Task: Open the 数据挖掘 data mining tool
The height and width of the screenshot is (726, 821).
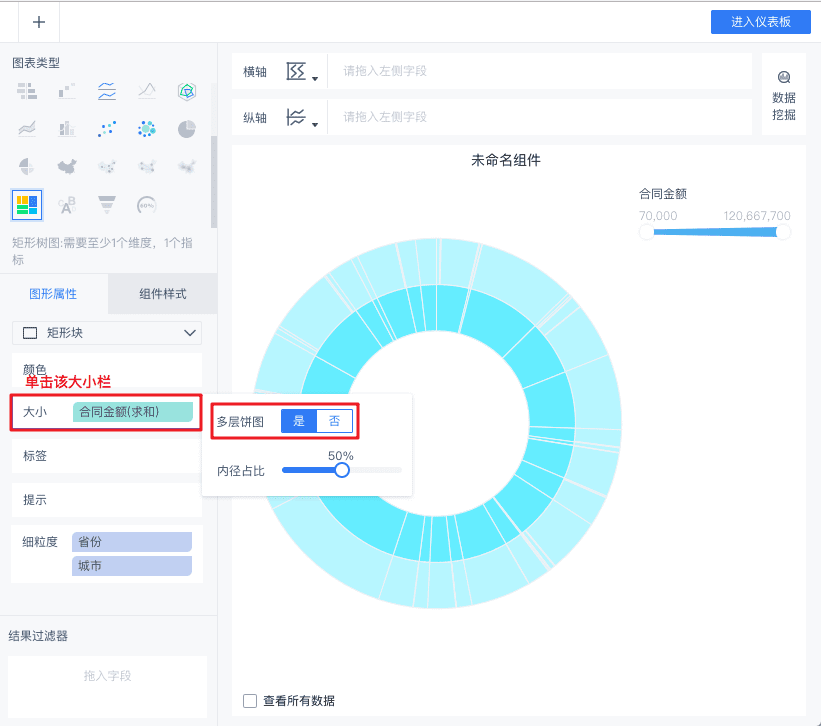Action: pyautogui.click(x=784, y=96)
